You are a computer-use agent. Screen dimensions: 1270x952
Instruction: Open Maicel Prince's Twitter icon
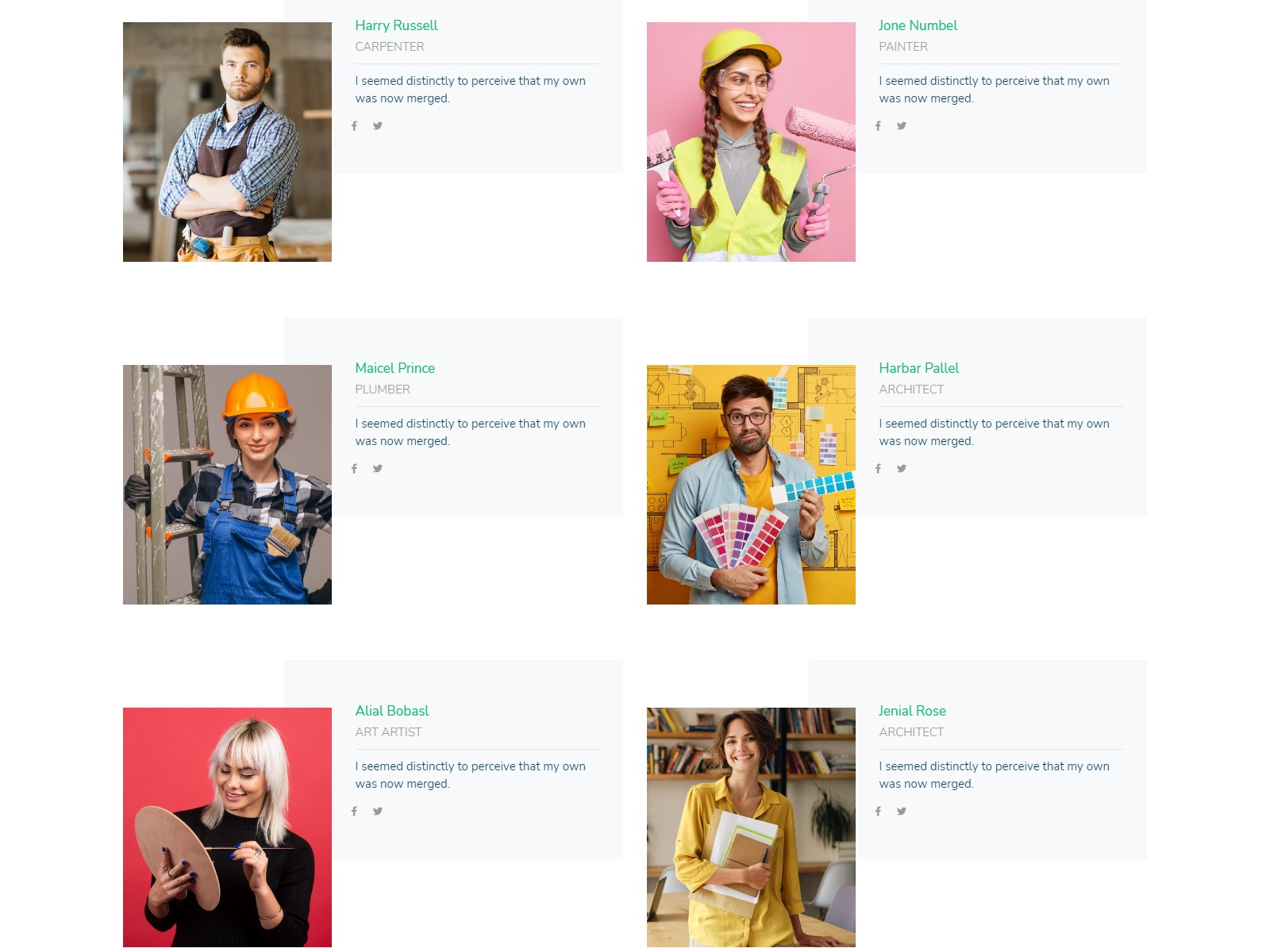378,469
